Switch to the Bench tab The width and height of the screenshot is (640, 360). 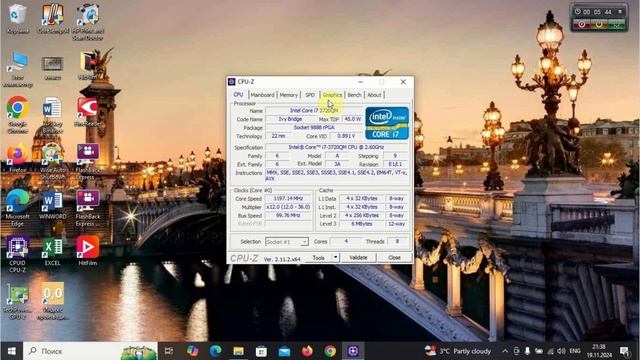click(354, 95)
